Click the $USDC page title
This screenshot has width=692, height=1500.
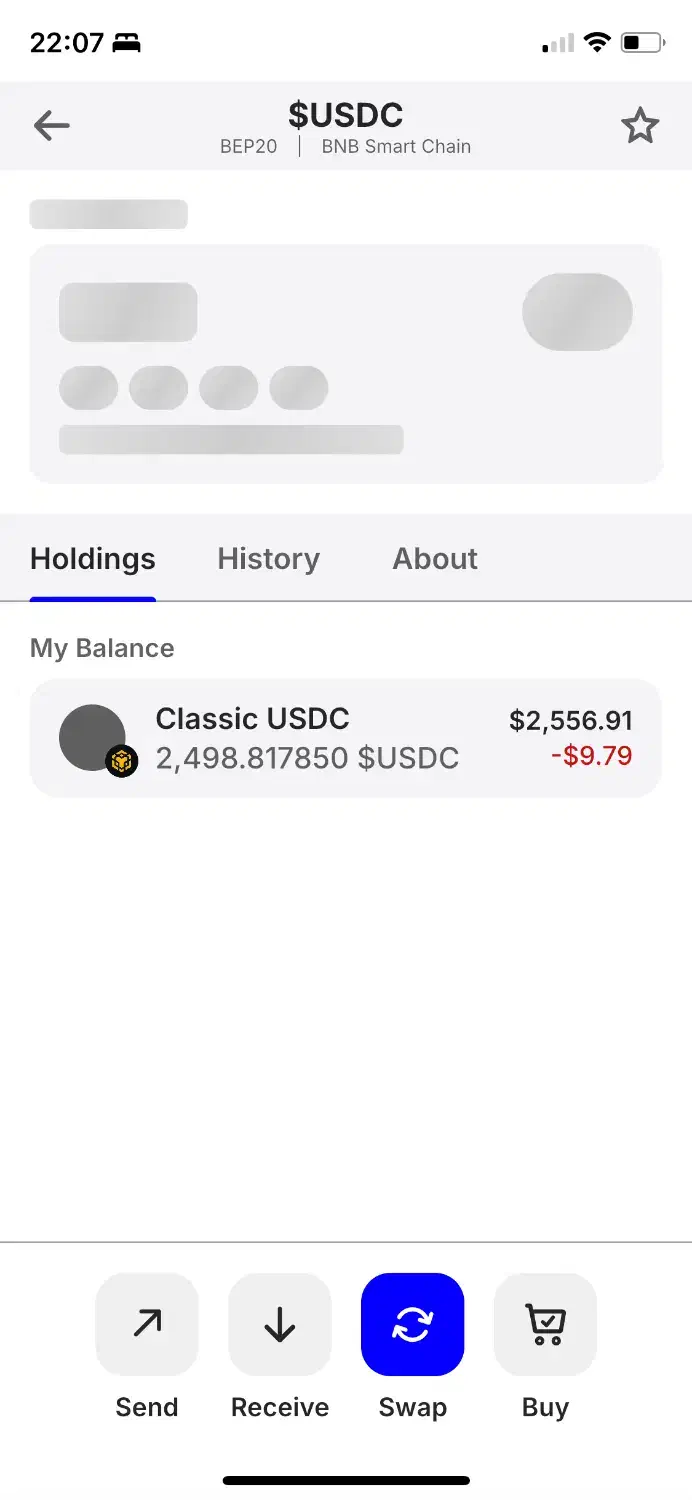tap(346, 115)
